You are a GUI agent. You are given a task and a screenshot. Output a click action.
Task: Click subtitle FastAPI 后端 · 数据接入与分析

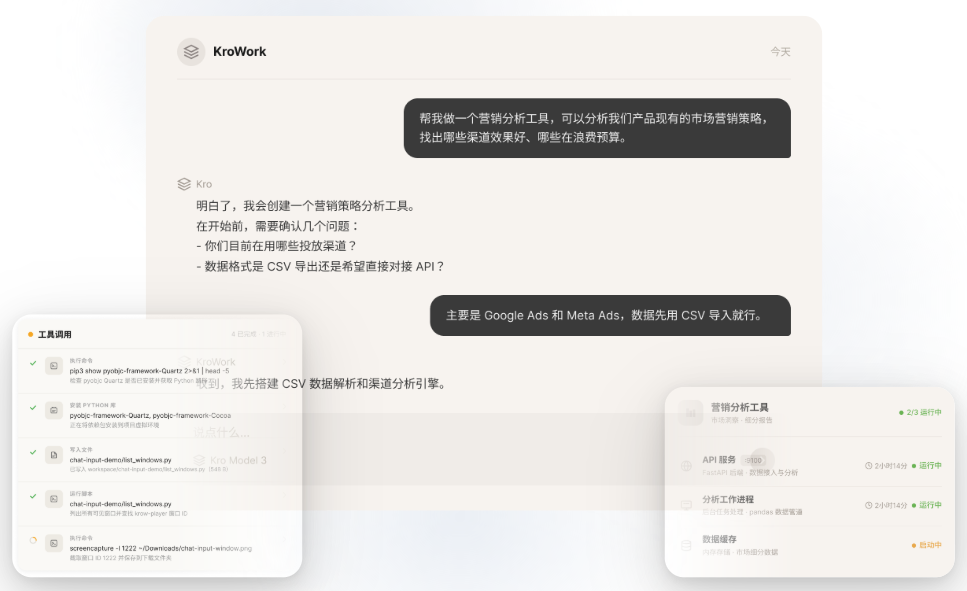click(750, 473)
